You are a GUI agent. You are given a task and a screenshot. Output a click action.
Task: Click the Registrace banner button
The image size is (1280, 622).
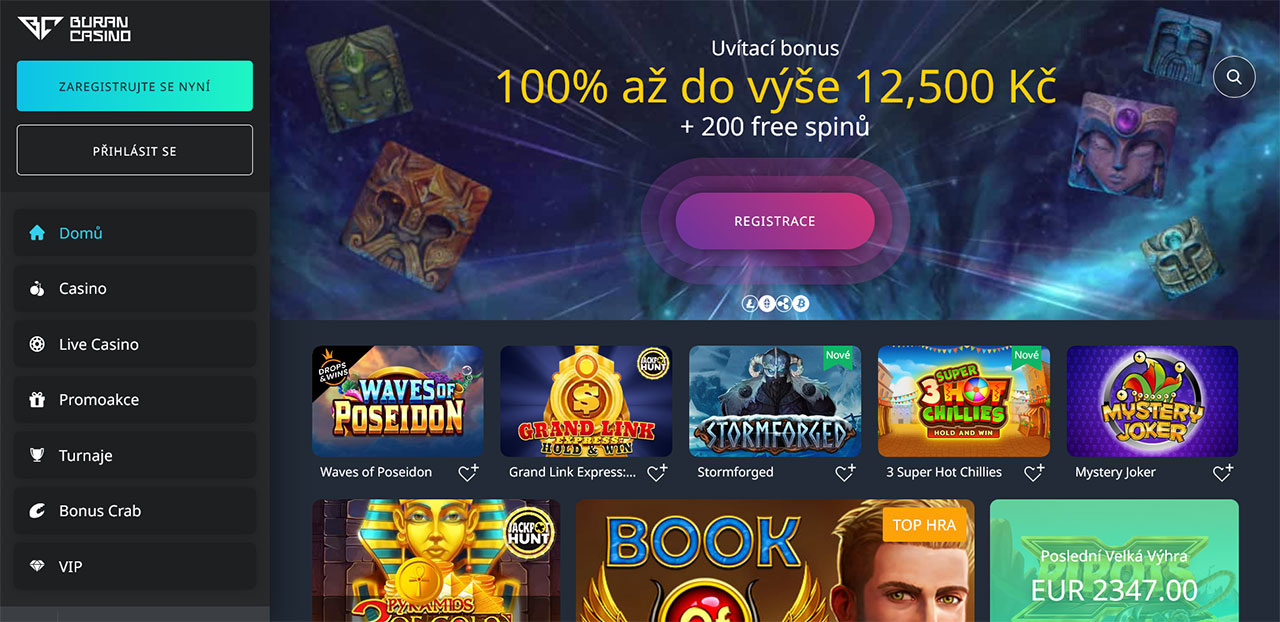pos(775,221)
